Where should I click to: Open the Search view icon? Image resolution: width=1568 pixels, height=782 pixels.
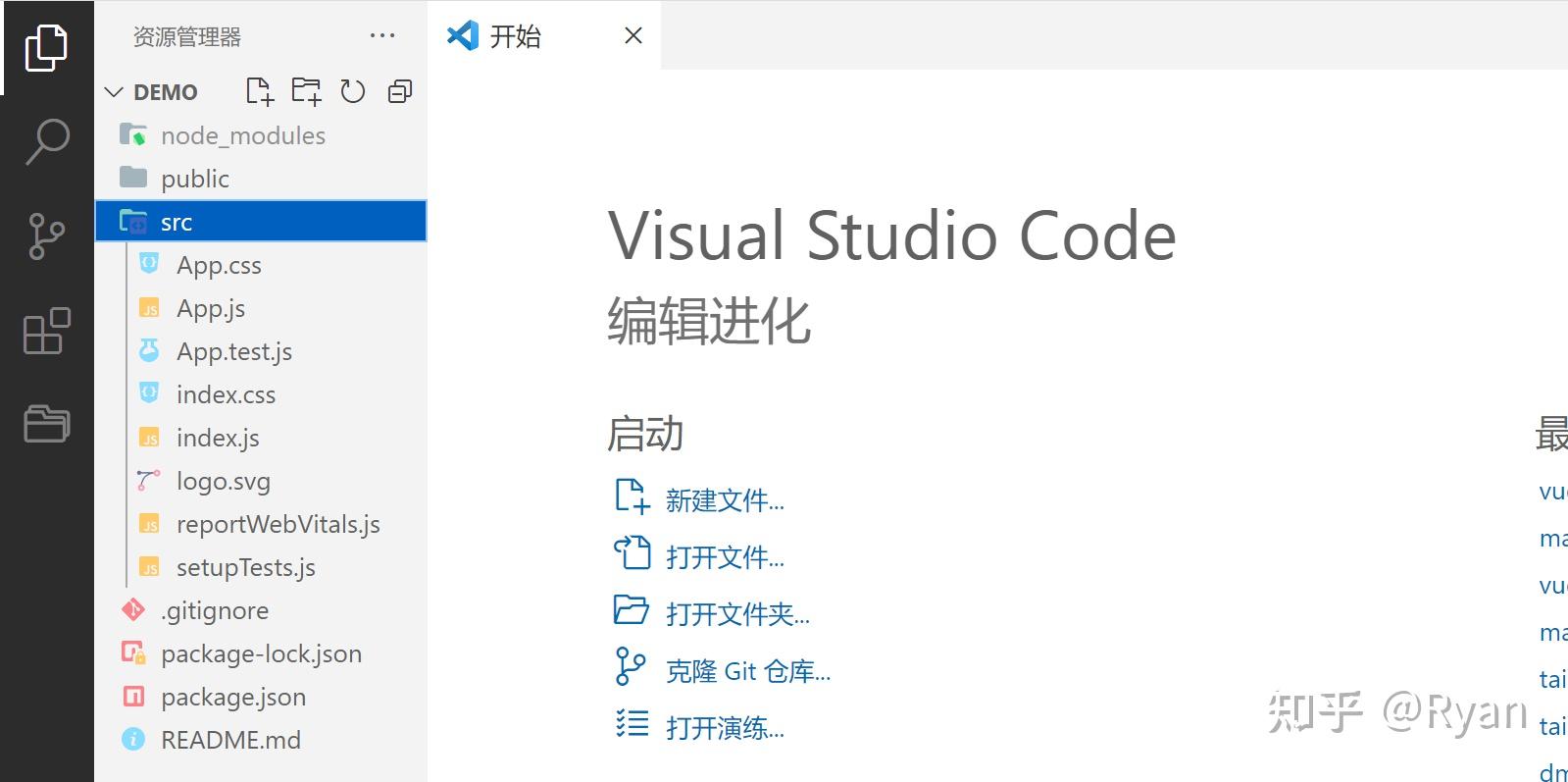pyautogui.click(x=46, y=142)
